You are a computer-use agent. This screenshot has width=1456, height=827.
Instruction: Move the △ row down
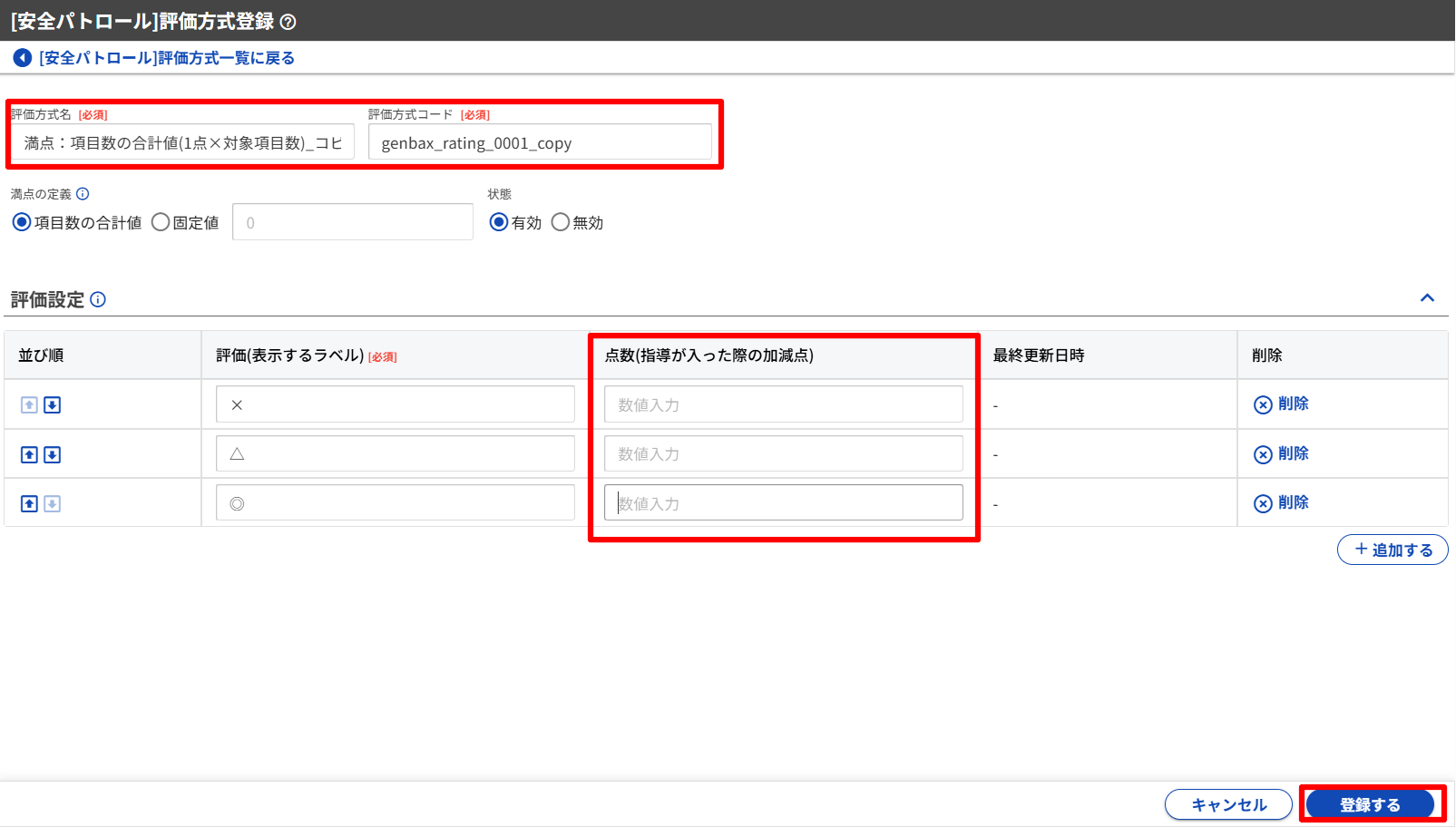pyautogui.click(x=53, y=454)
